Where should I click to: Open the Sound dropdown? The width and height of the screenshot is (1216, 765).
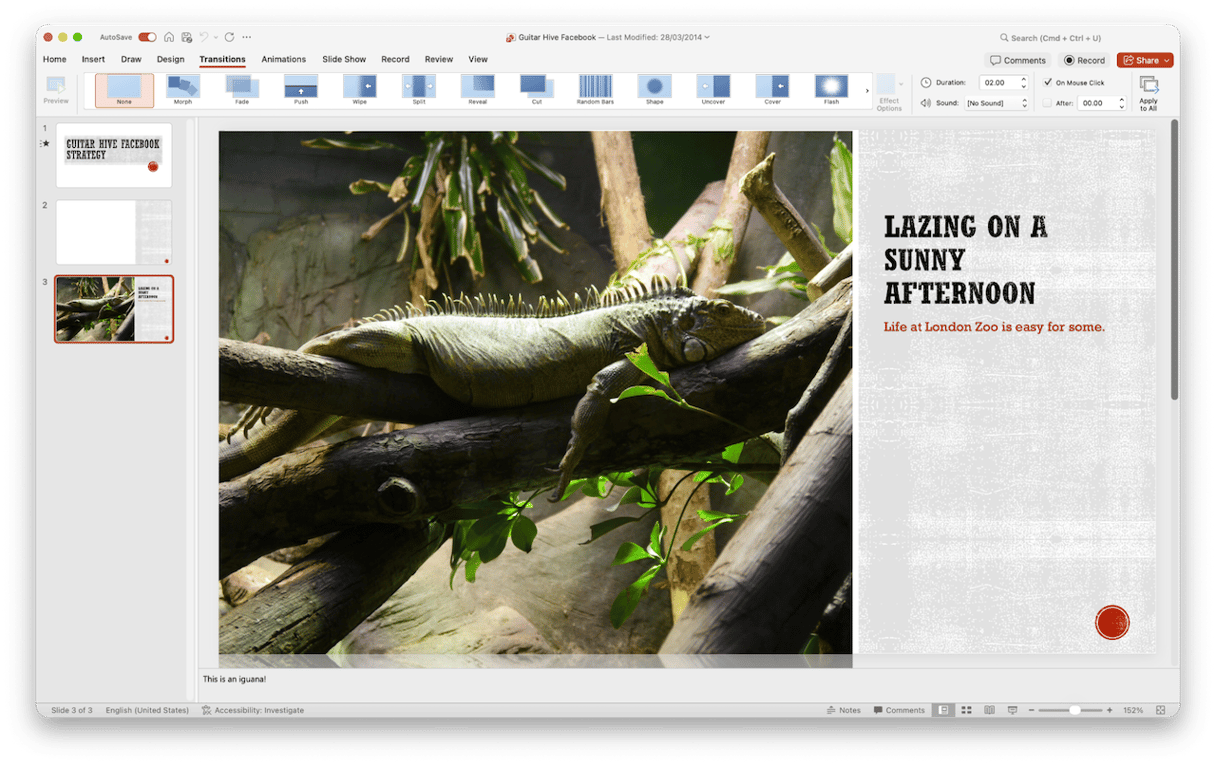(997, 103)
